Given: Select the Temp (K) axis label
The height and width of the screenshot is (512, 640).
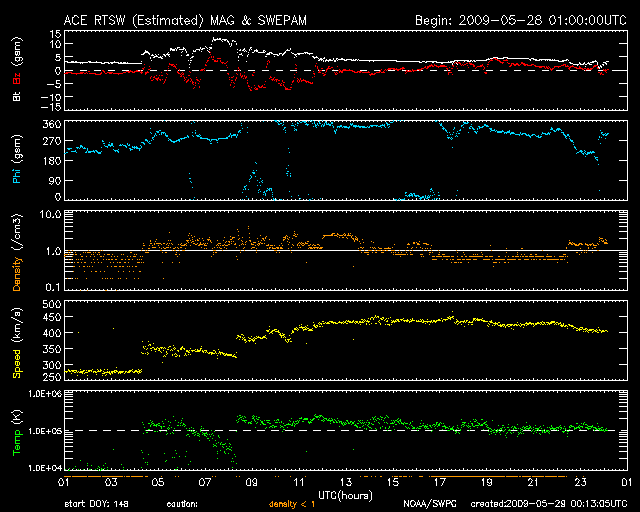Looking at the screenshot, I should pyautogui.click(x=15, y=430).
